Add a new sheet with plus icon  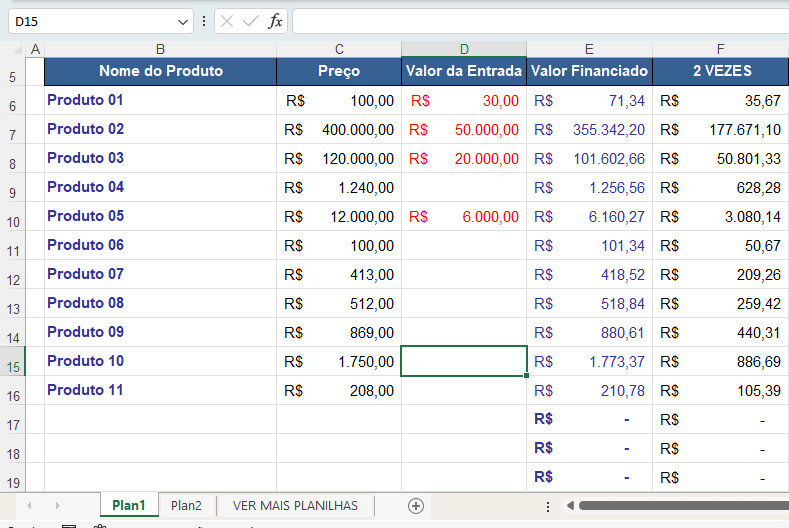coord(416,506)
